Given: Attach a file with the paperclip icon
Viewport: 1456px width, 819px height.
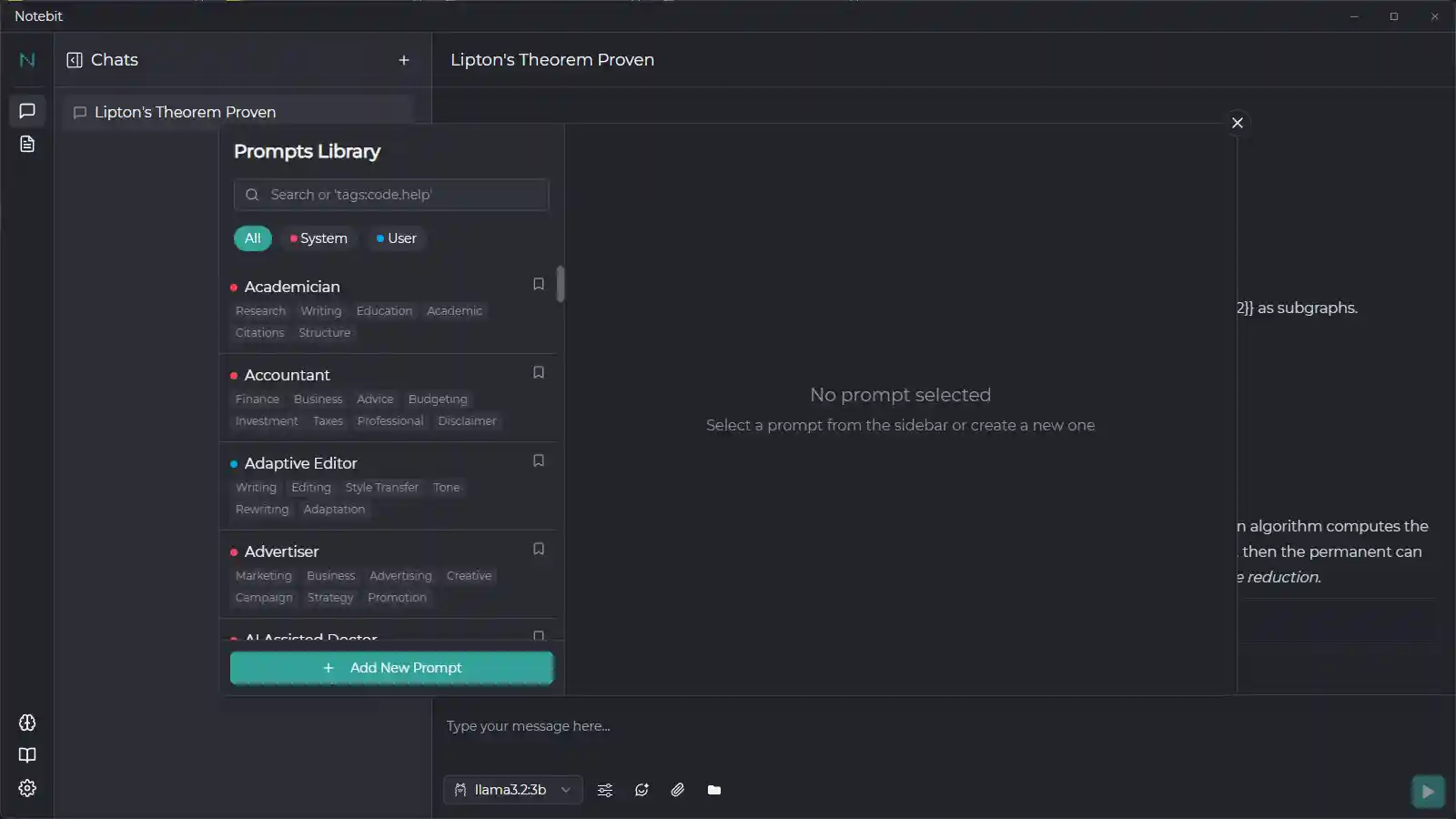Looking at the screenshot, I should 678,790.
